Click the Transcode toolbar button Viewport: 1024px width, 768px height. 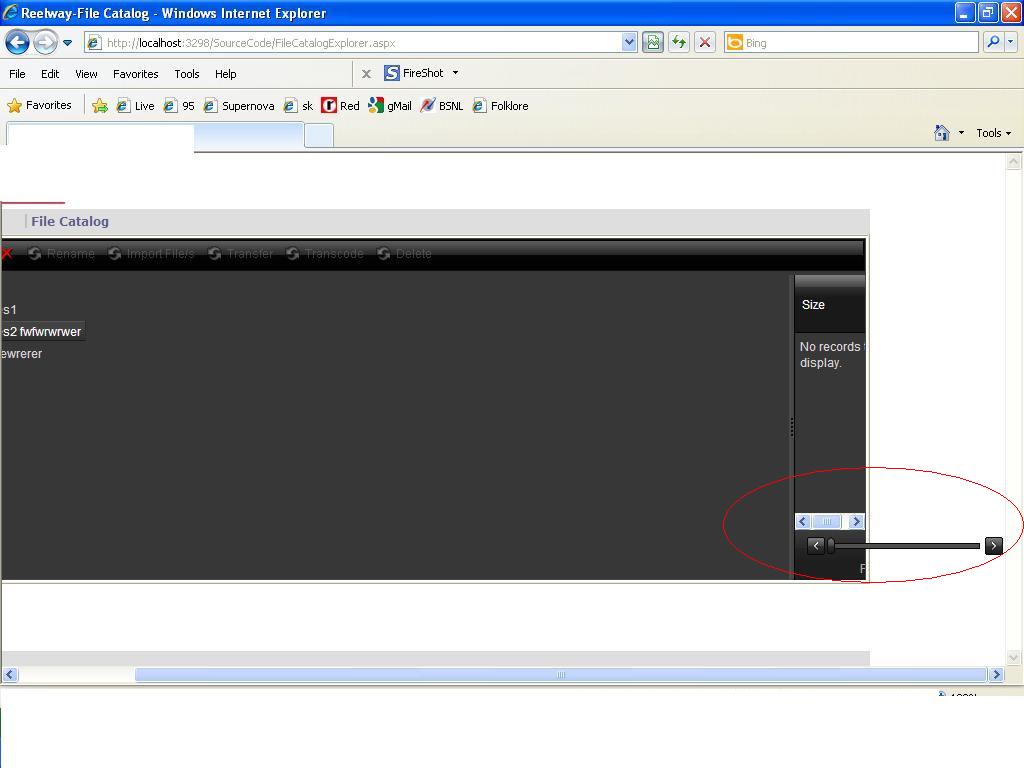coord(325,253)
